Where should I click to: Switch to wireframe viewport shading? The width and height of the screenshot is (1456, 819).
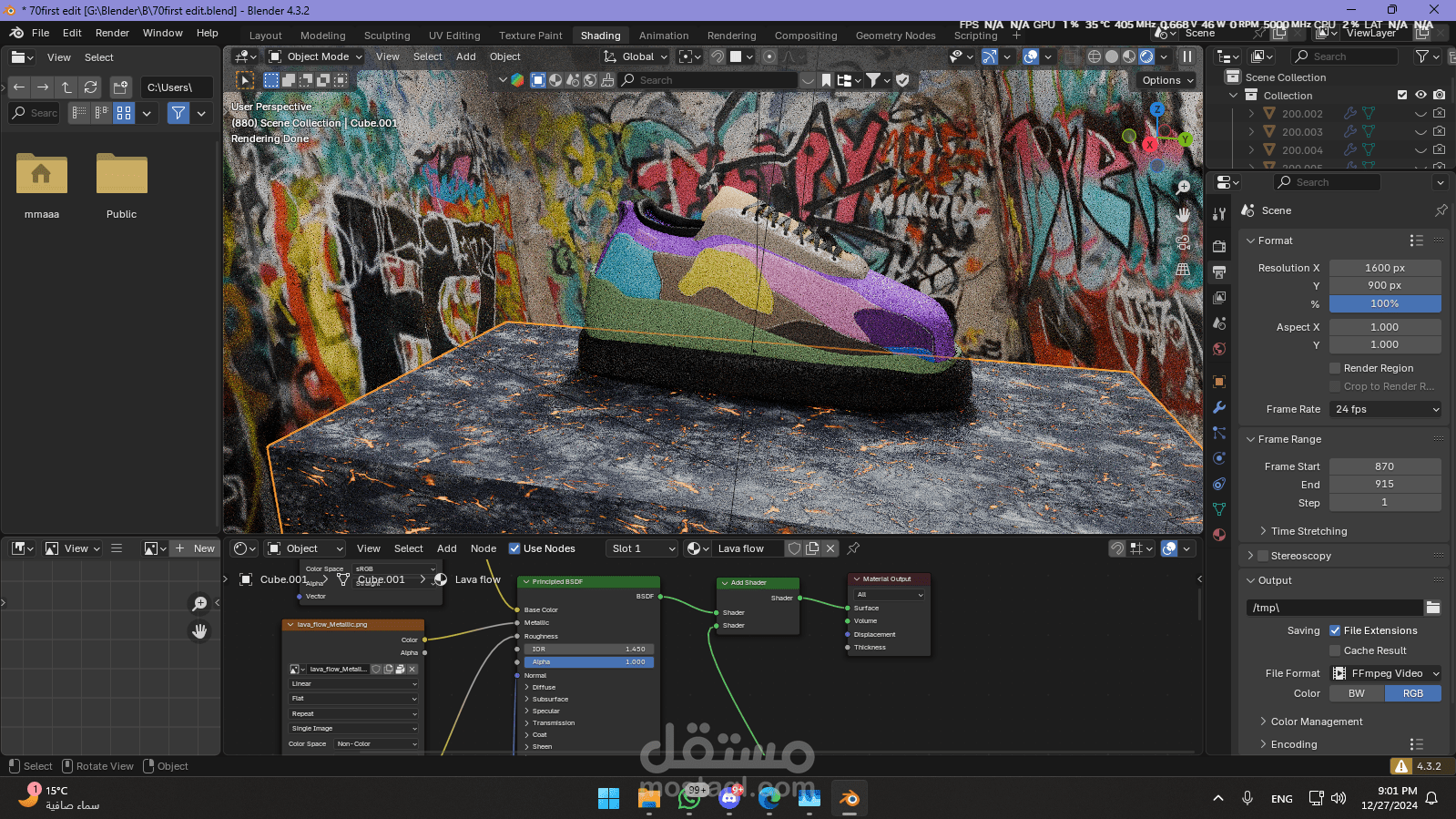(1095, 56)
